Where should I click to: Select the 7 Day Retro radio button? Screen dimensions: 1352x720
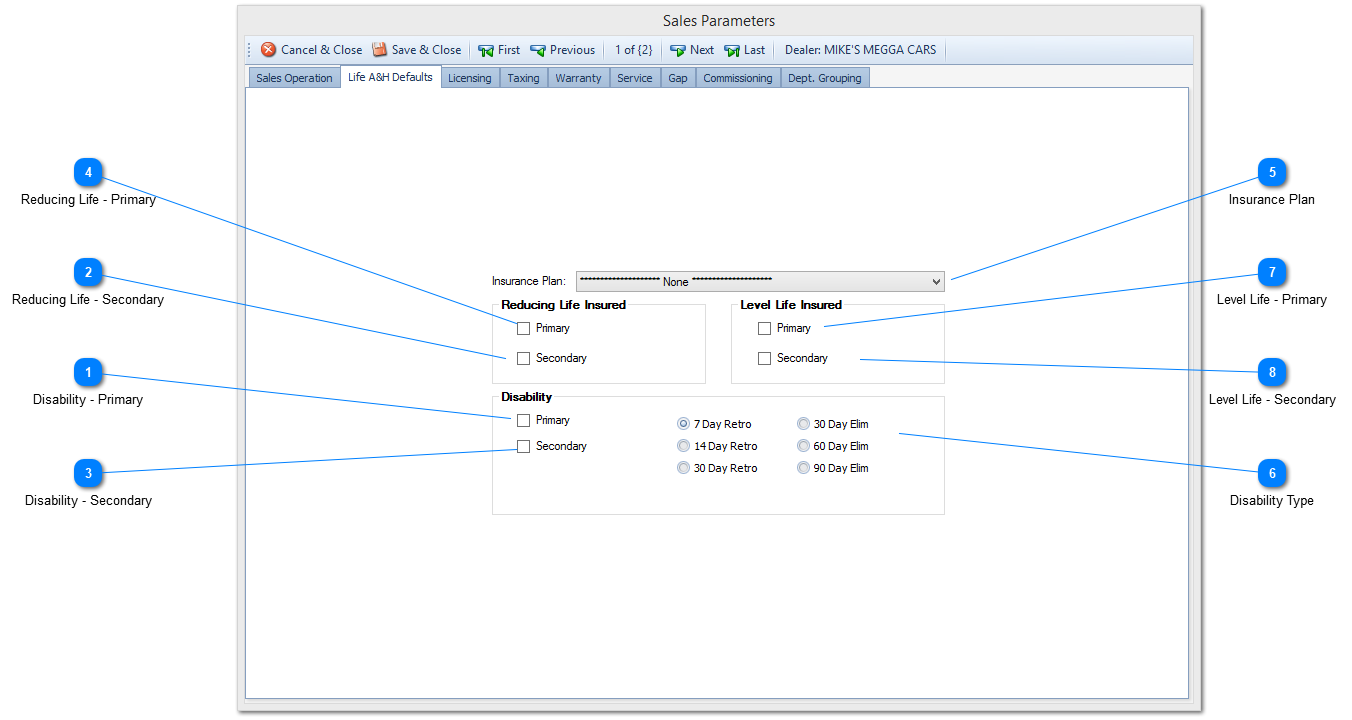[x=684, y=424]
